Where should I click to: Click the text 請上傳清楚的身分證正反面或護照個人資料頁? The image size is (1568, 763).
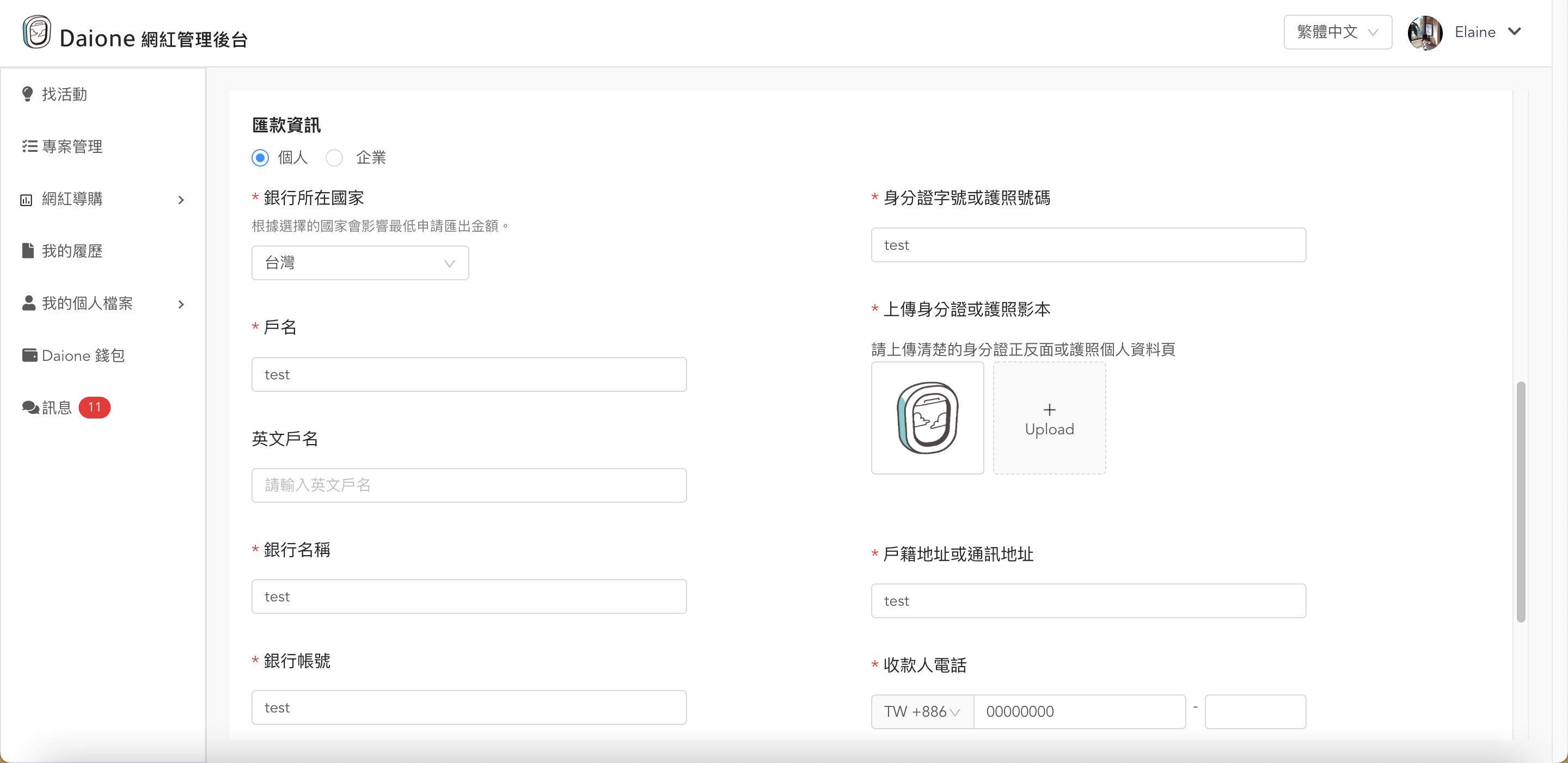pos(1023,349)
